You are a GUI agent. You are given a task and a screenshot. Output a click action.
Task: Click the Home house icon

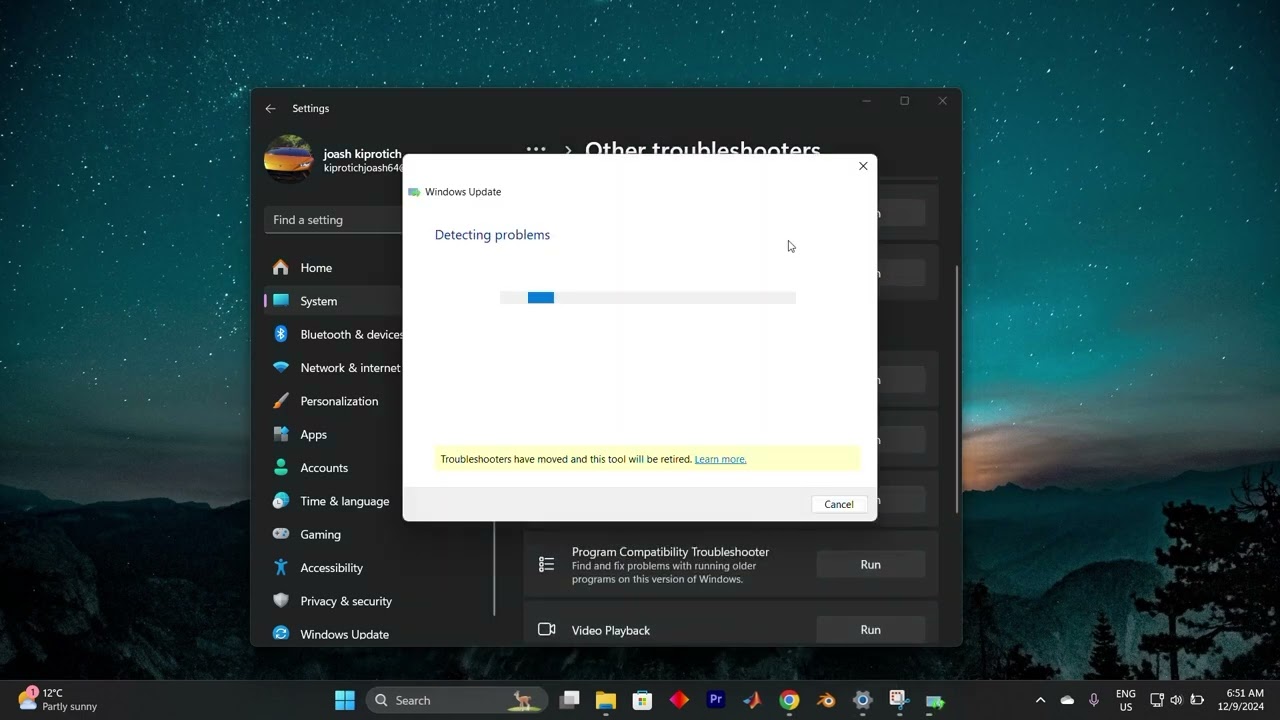[x=281, y=267]
